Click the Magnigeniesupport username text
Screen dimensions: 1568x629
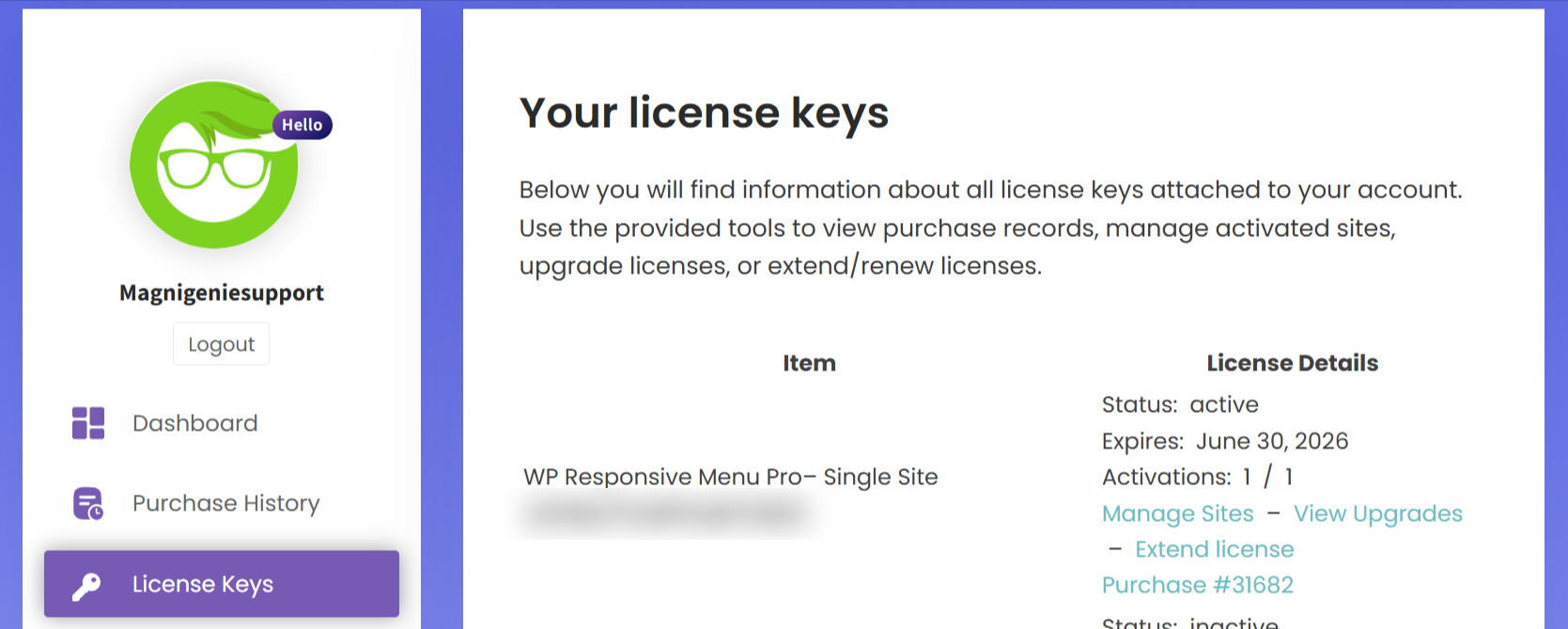coord(221,292)
